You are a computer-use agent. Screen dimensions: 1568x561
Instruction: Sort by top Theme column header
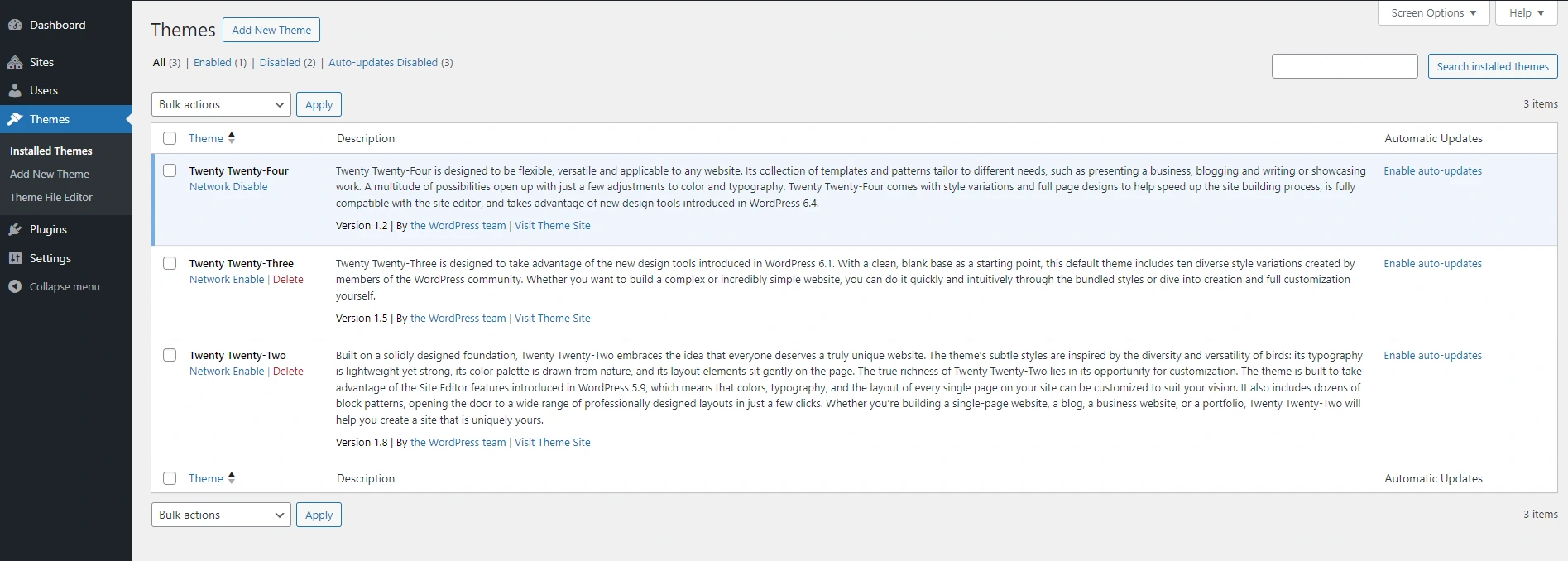206,138
